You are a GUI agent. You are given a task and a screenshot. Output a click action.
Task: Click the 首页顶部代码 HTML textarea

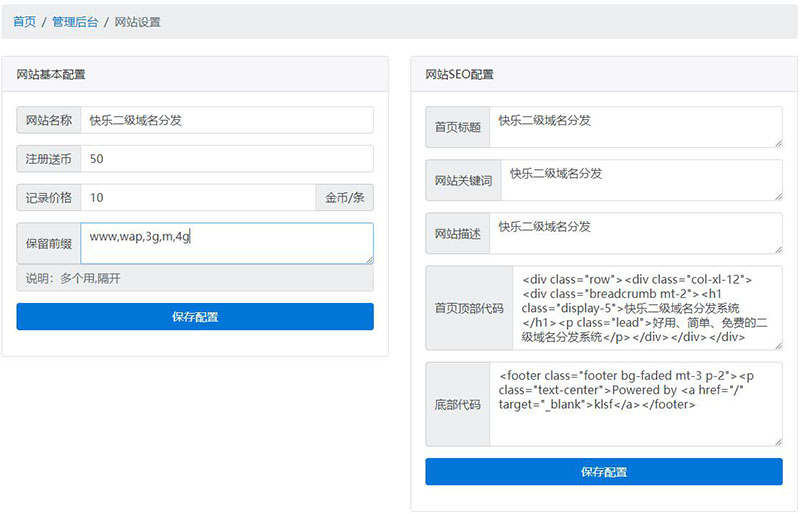tap(646, 308)
